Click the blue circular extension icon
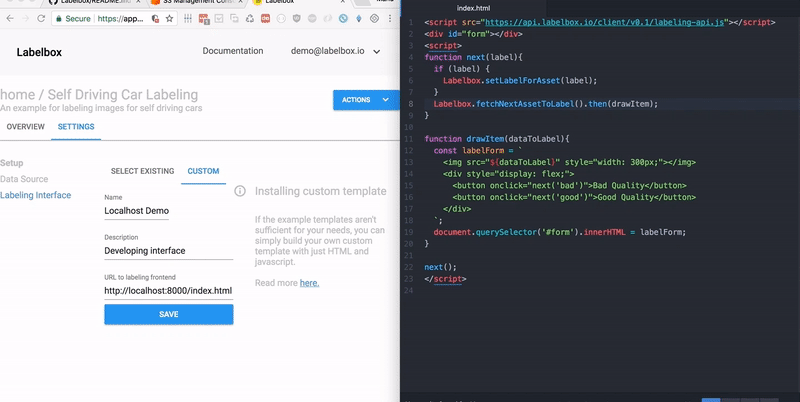This screenshot has width=800, height=402. (x=343, y=19)
